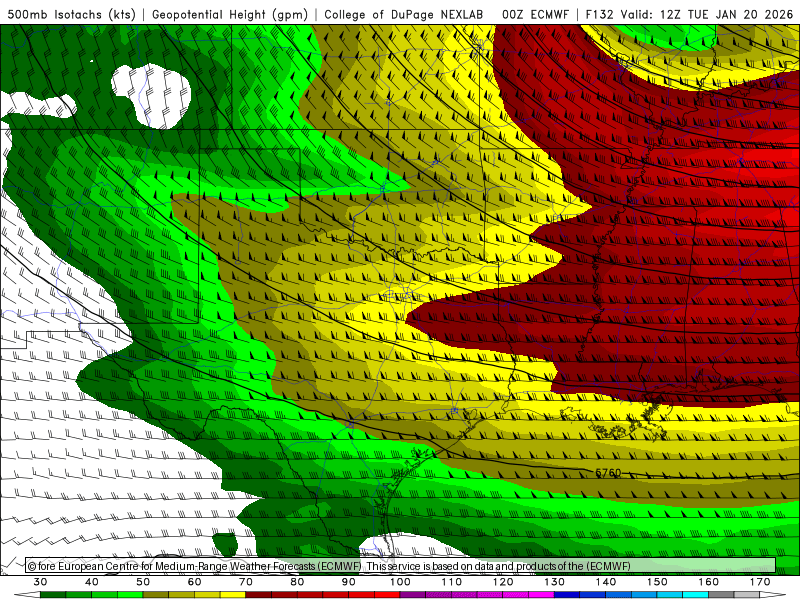Screen dimensions: 800x600
Task: Click the 40 label on the color scale
Action: coord(92,582)
